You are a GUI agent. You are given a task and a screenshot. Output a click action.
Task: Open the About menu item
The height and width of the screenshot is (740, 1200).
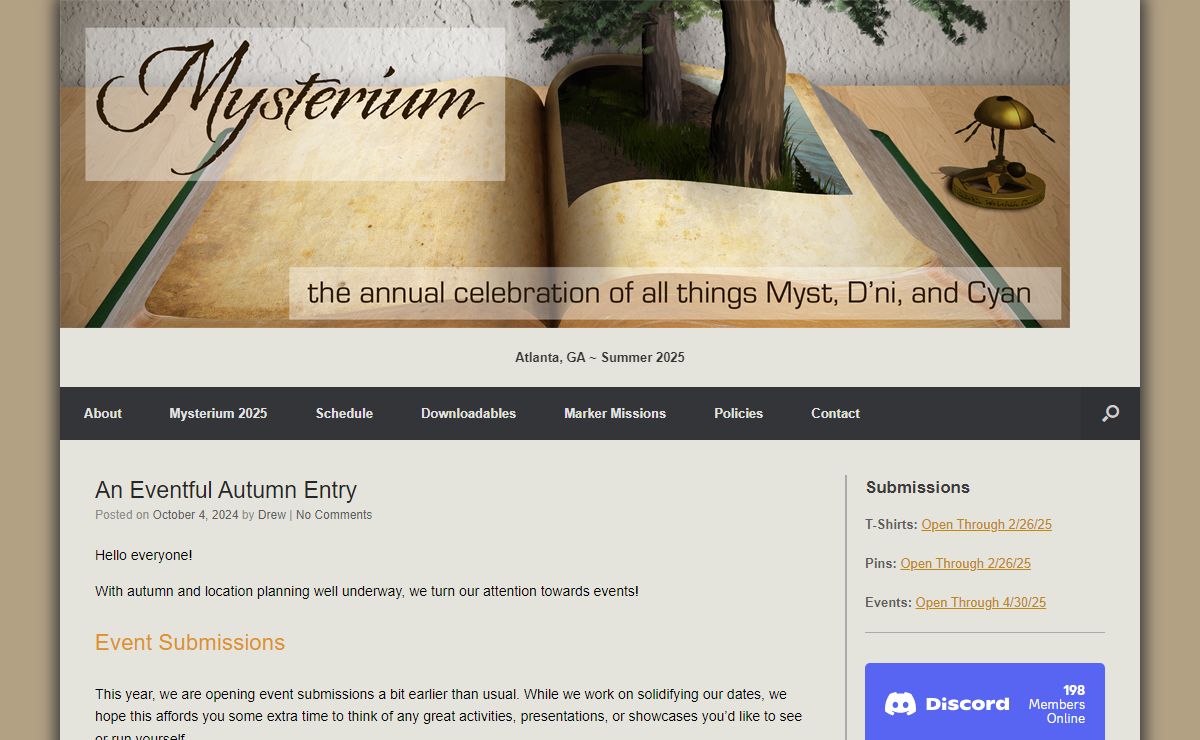[x=103, y=413]
